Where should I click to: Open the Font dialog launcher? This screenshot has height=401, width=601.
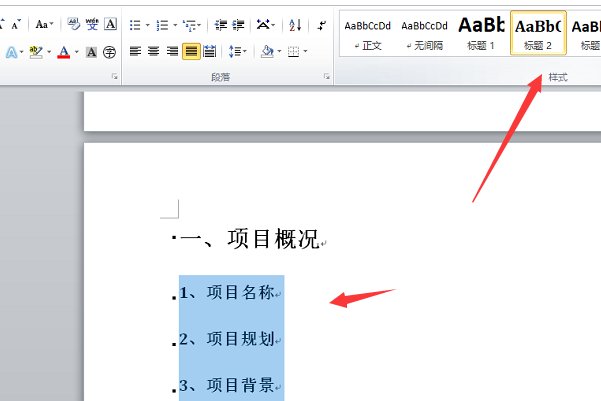tap(115, 77)
